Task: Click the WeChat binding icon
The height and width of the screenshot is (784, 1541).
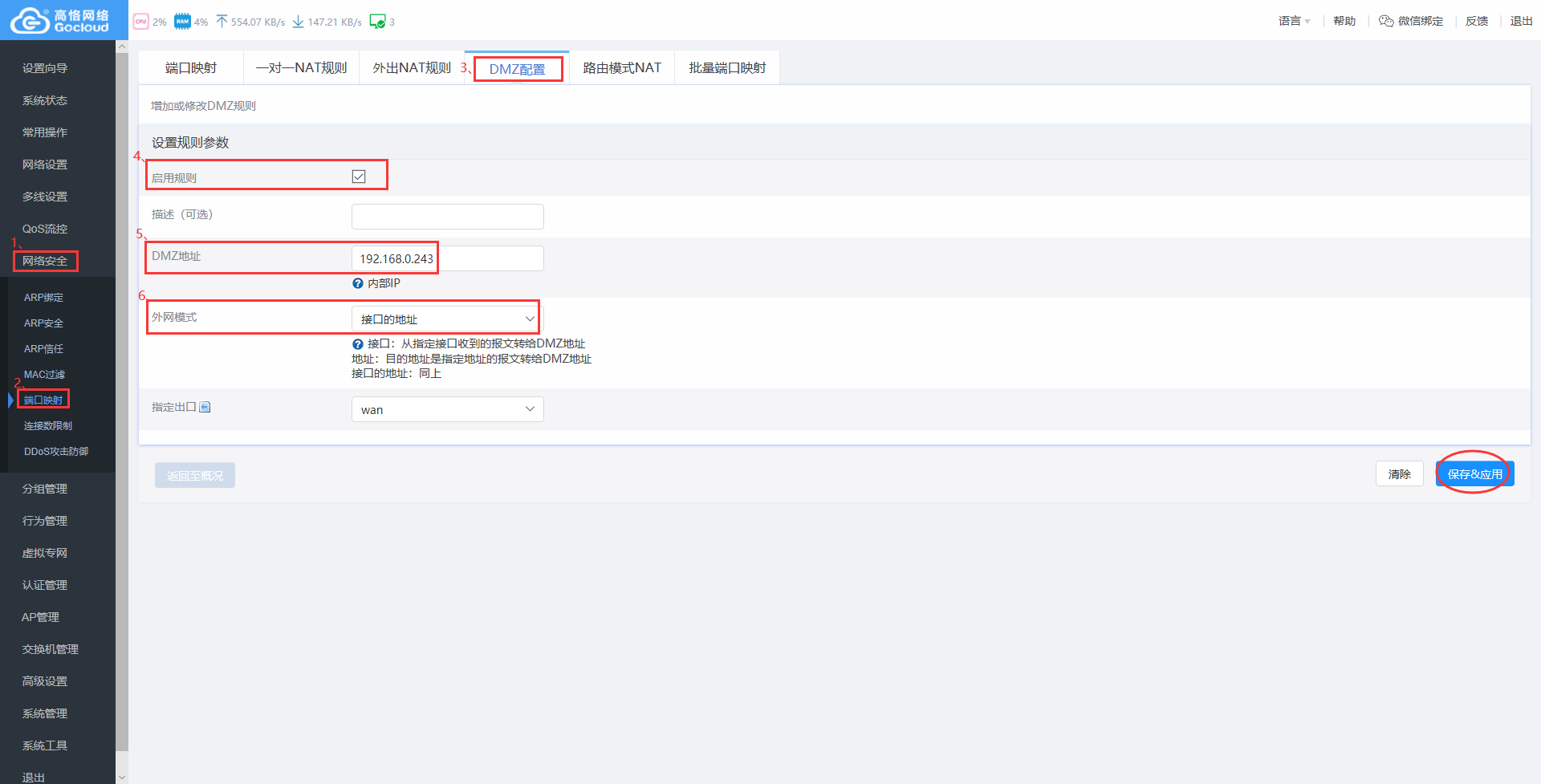Action: 1386,21
